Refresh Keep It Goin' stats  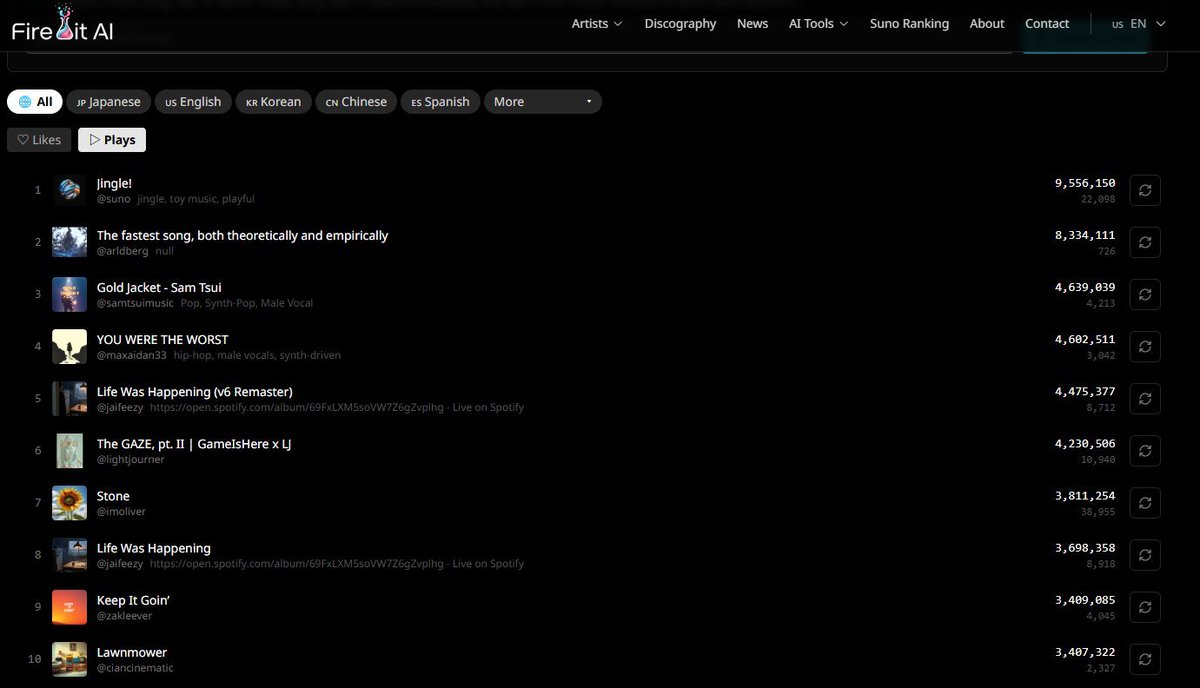click(x=1145, y=607)
